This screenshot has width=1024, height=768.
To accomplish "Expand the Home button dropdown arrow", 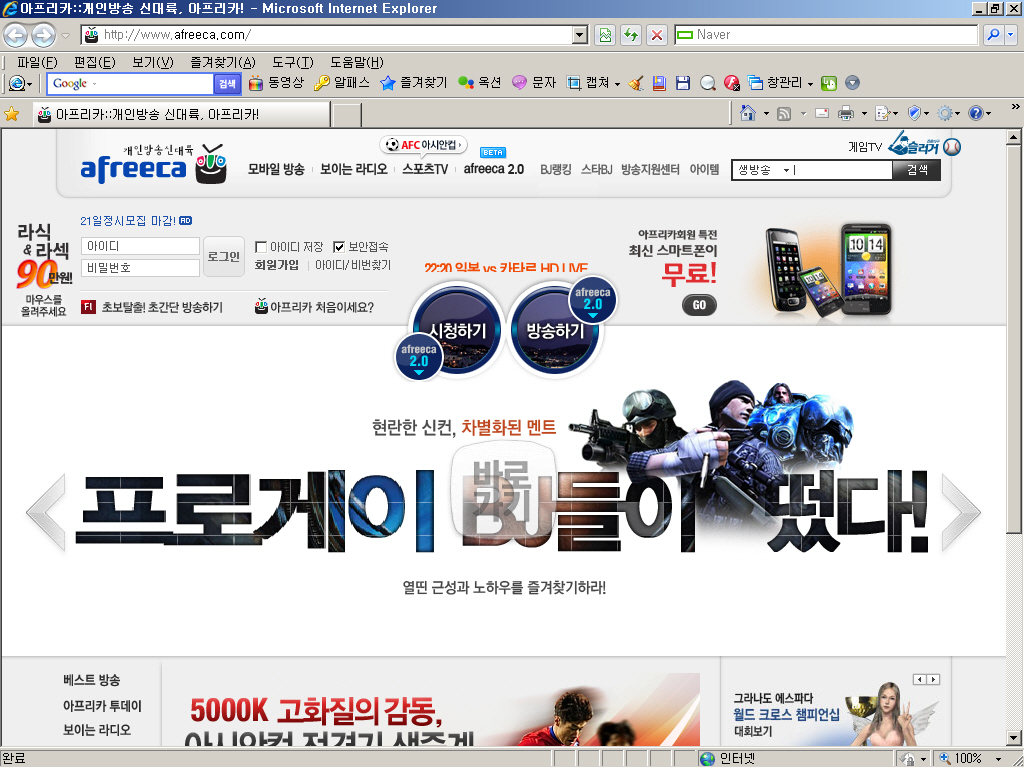I will point(766,114).
